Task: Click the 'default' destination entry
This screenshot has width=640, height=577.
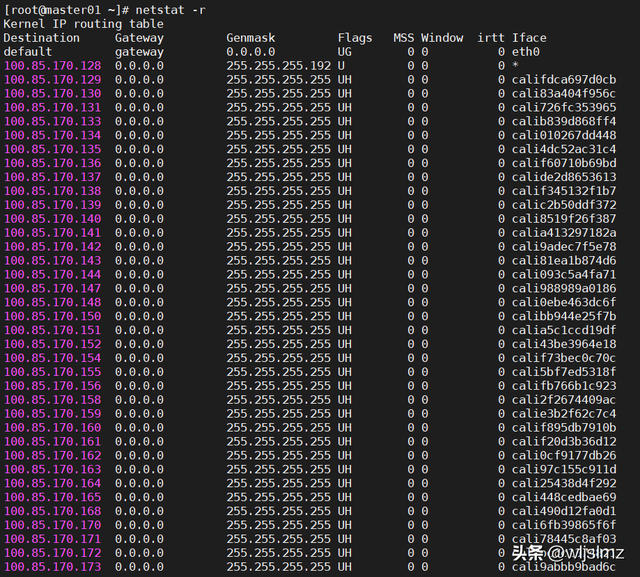Action: coord(28,52)
